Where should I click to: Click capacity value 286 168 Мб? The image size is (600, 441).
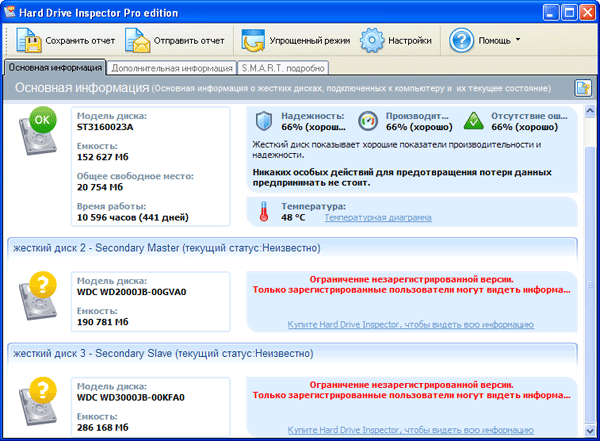point(103,428)
